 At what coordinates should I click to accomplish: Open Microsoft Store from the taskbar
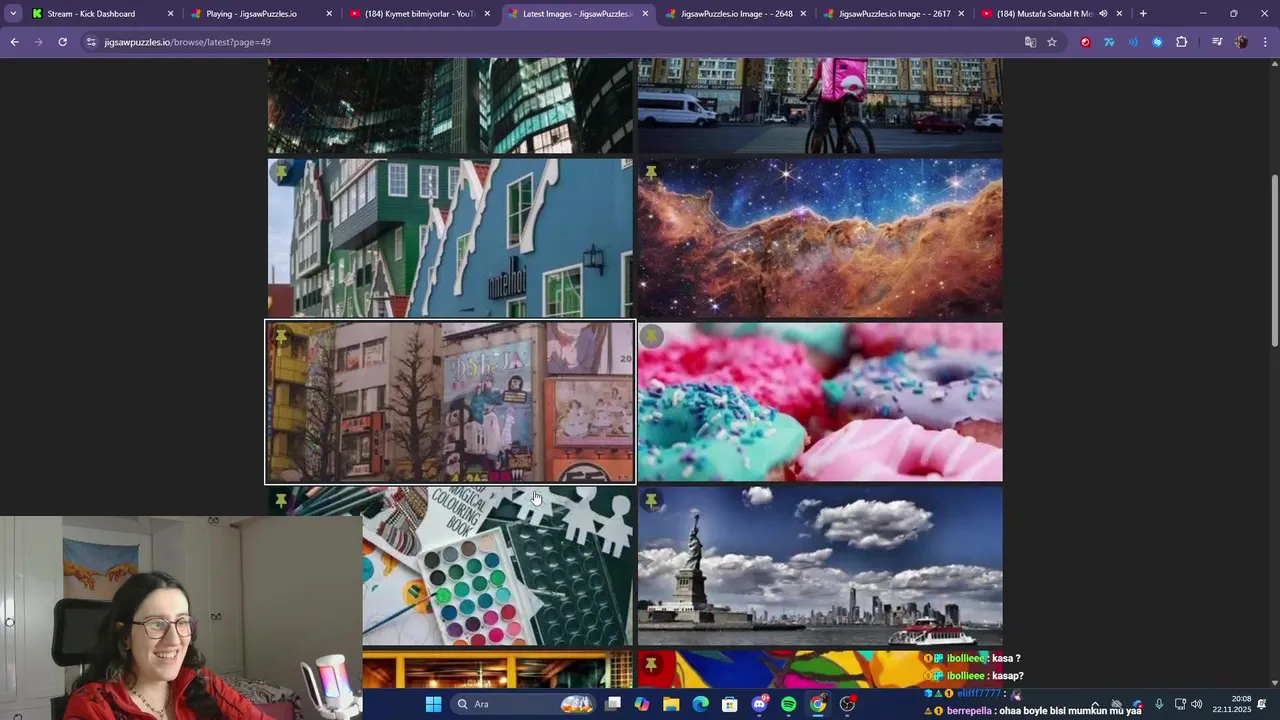click(730, 704)
